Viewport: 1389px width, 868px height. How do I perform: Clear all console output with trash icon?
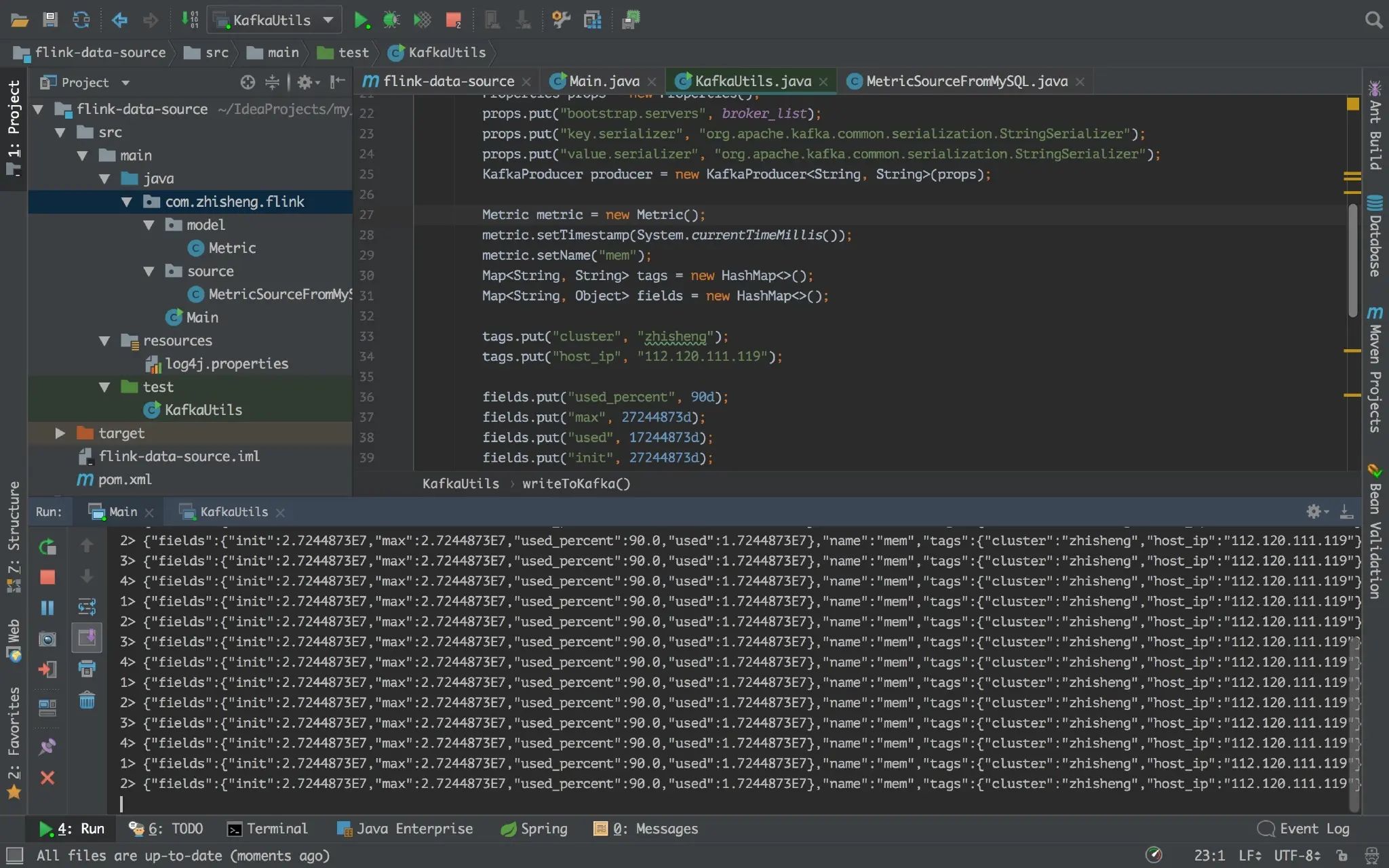pyautogui.click(x=87, y=700)
